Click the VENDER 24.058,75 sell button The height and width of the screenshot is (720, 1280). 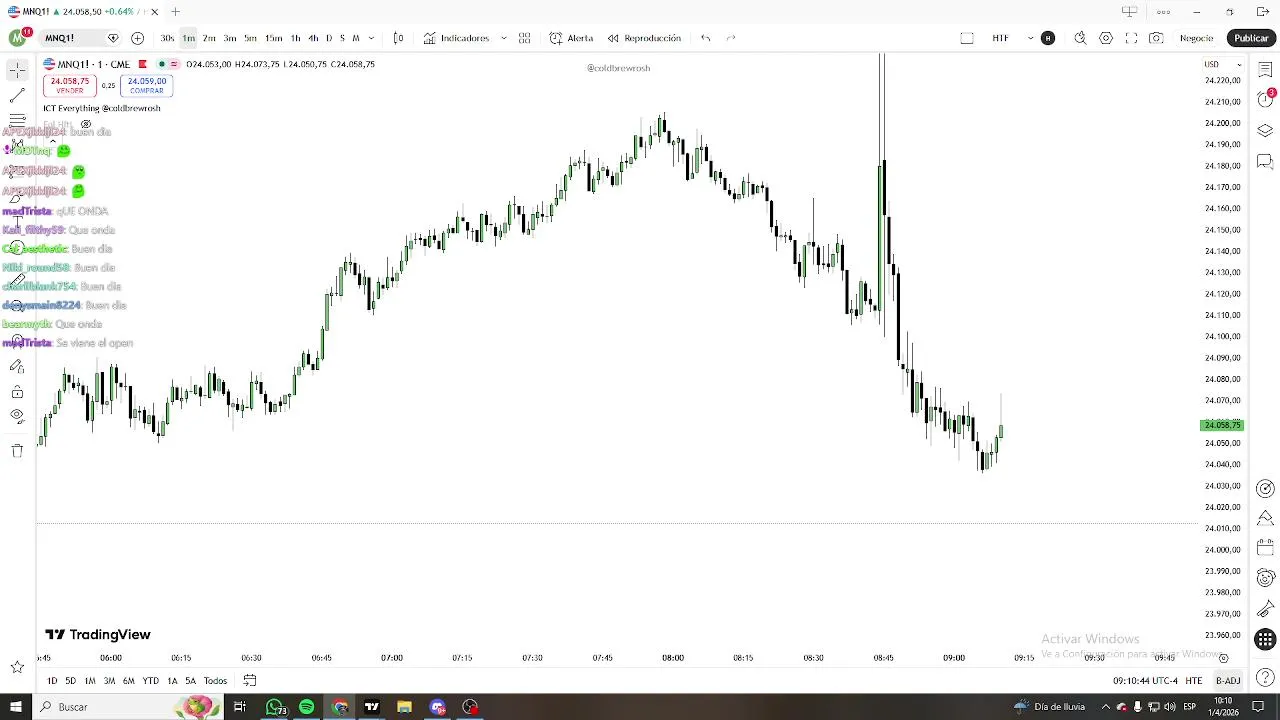click(x=69, y=86)
